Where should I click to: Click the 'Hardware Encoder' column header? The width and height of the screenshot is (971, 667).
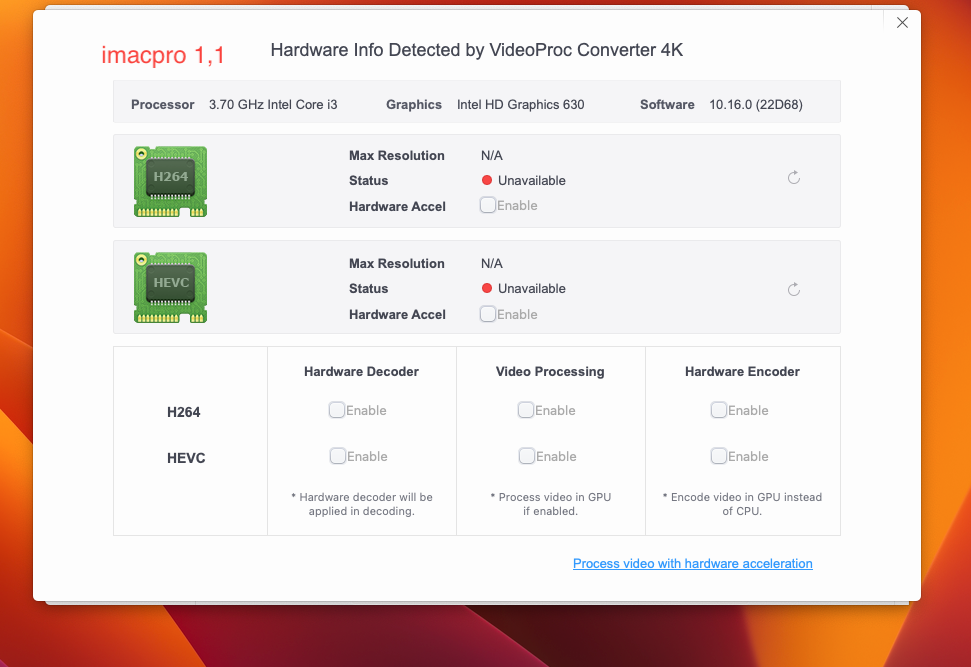[742, 372]
